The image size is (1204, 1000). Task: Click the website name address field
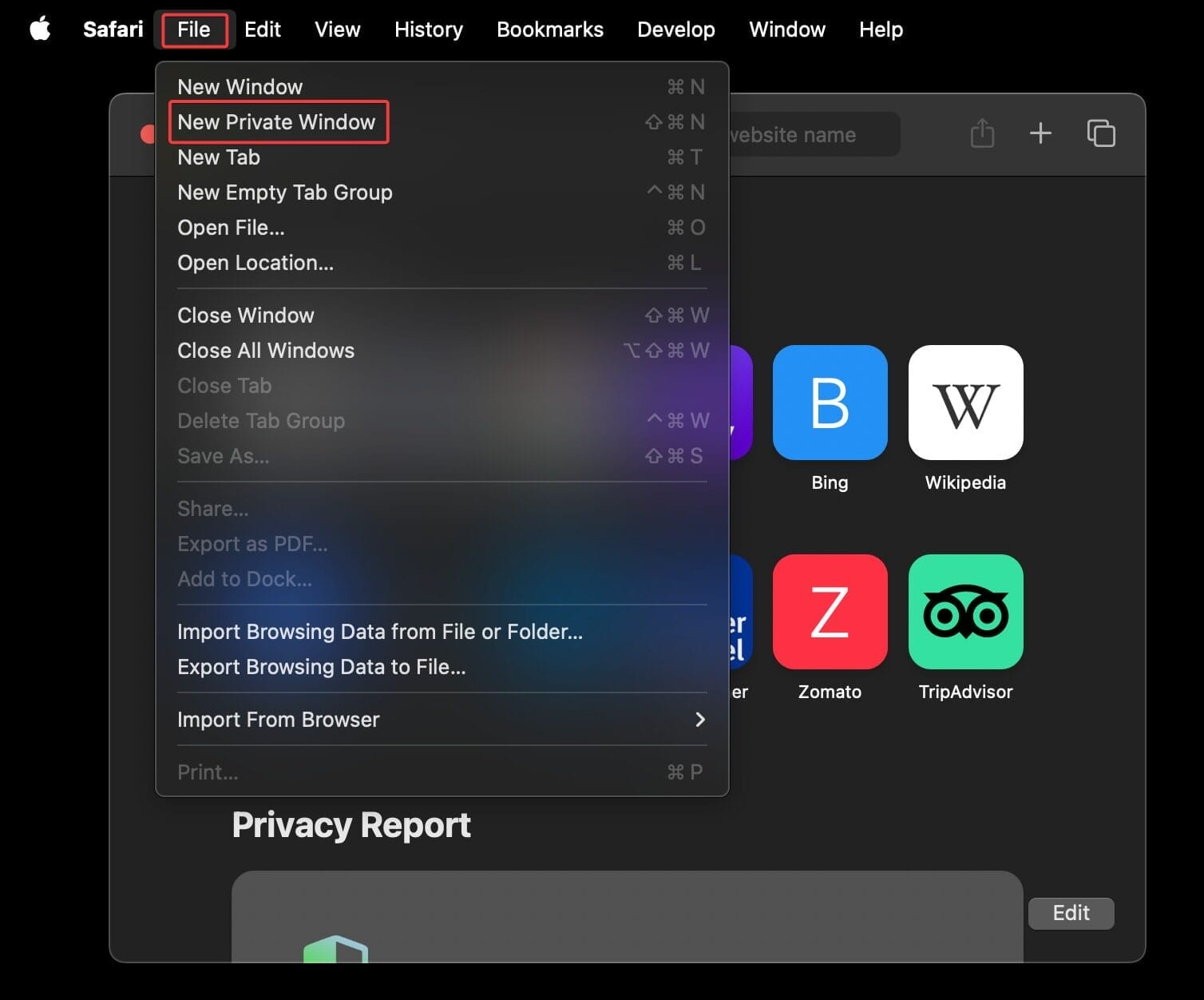(810, 135)
